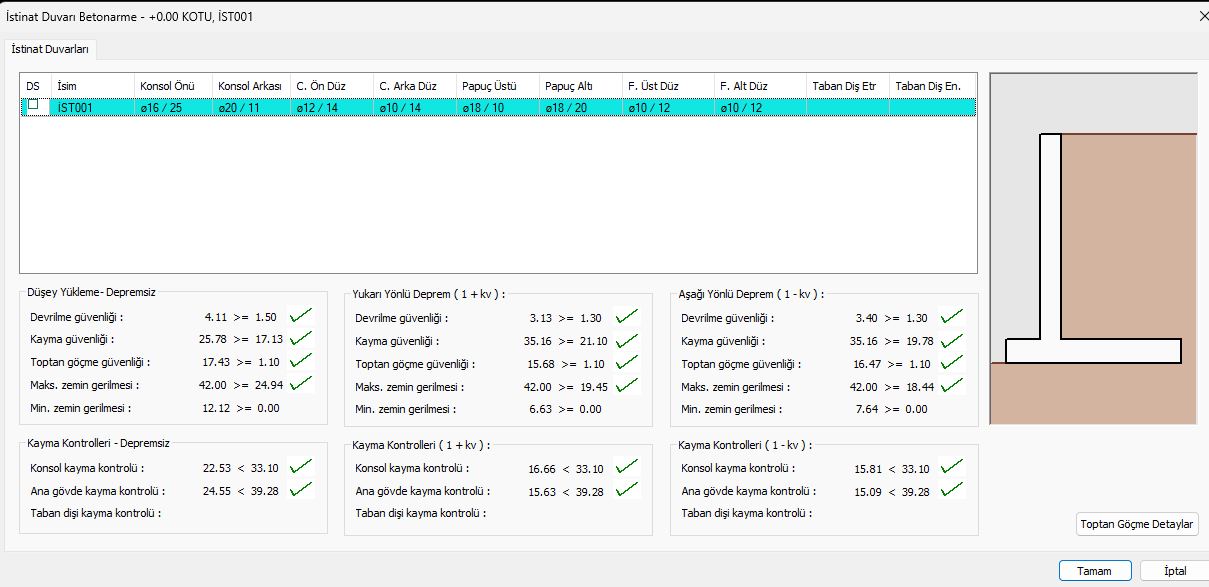Select the İST001 row name cell
This screenshot has width=1209, height=587.
coord(93,108)
